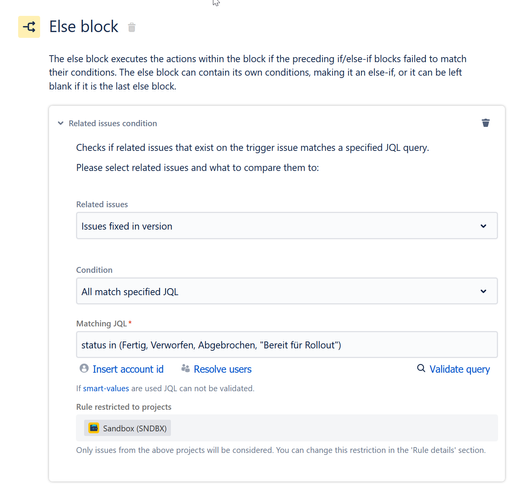515x485 pixels.
Task: Click the yellow Else block branch icon
Action: tap(29, 27)
